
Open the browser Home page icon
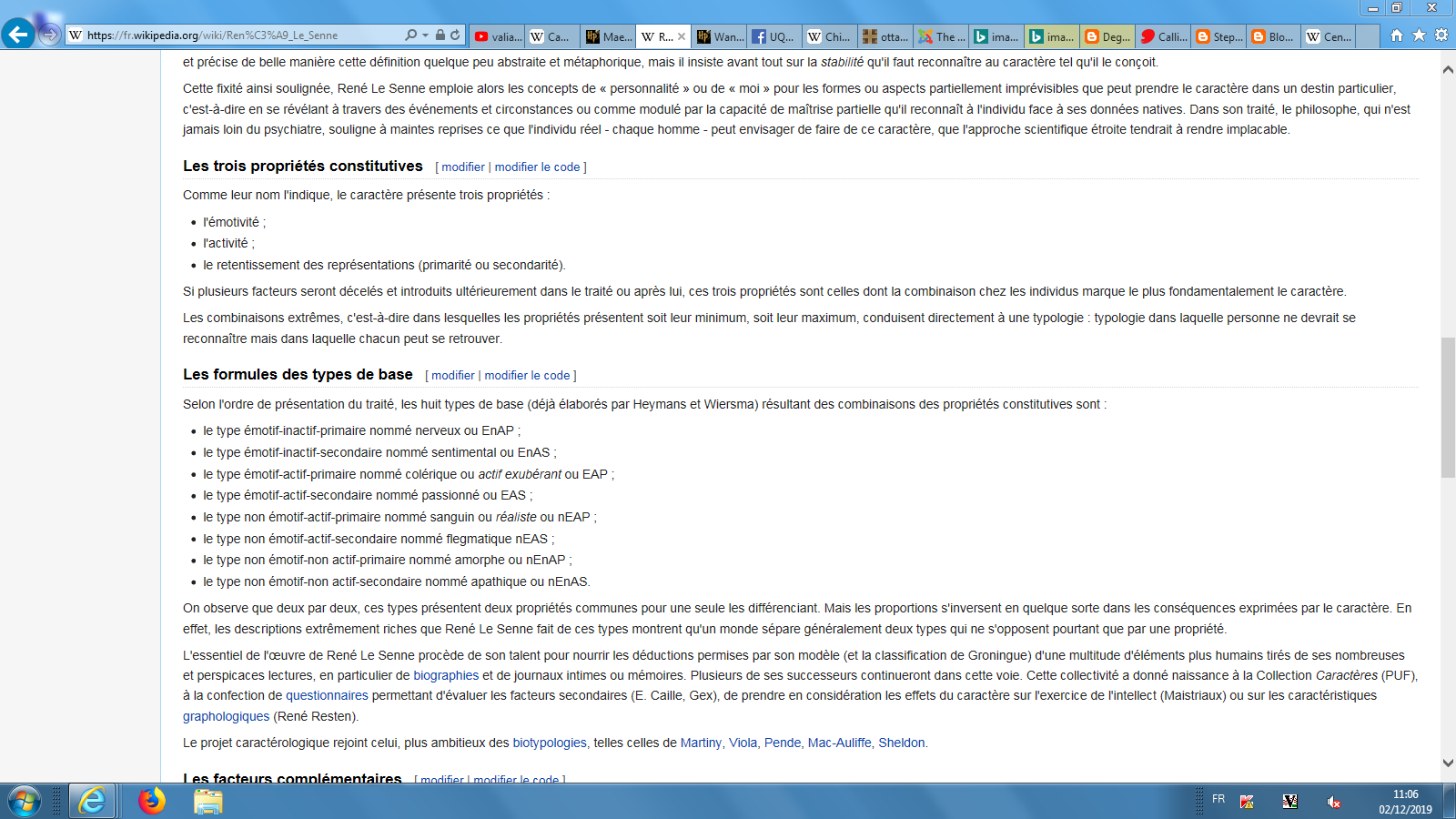1397,35
